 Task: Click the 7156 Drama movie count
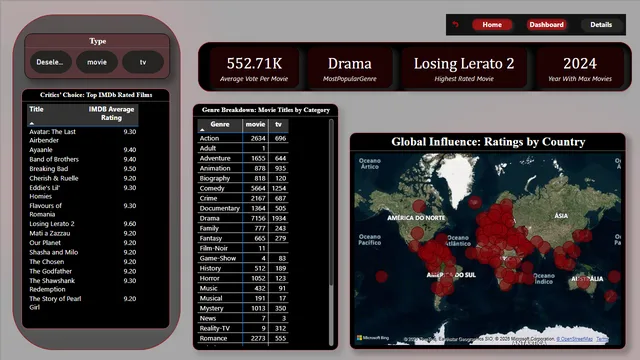(x=258, y=218)
